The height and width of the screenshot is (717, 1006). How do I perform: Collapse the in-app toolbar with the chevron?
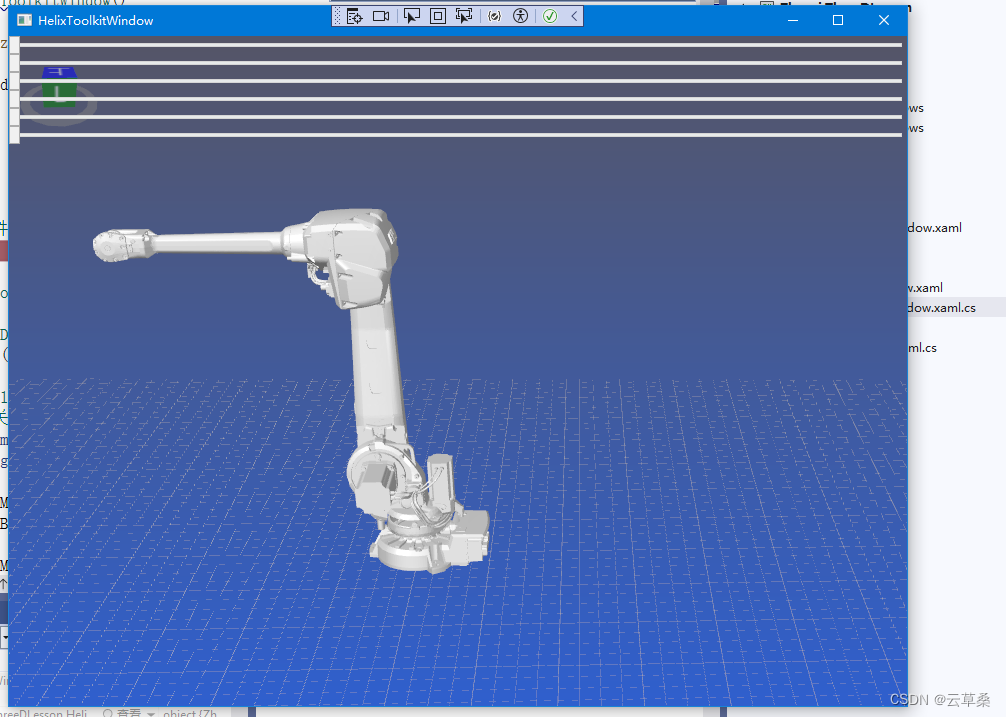click(573, 16)
